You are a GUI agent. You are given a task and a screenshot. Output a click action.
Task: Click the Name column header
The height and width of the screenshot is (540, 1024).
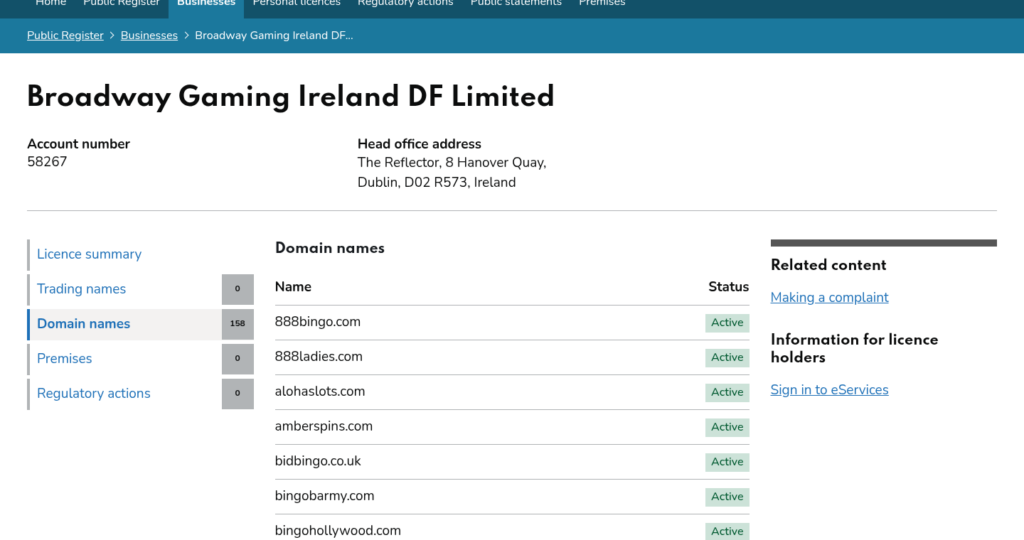293,287
